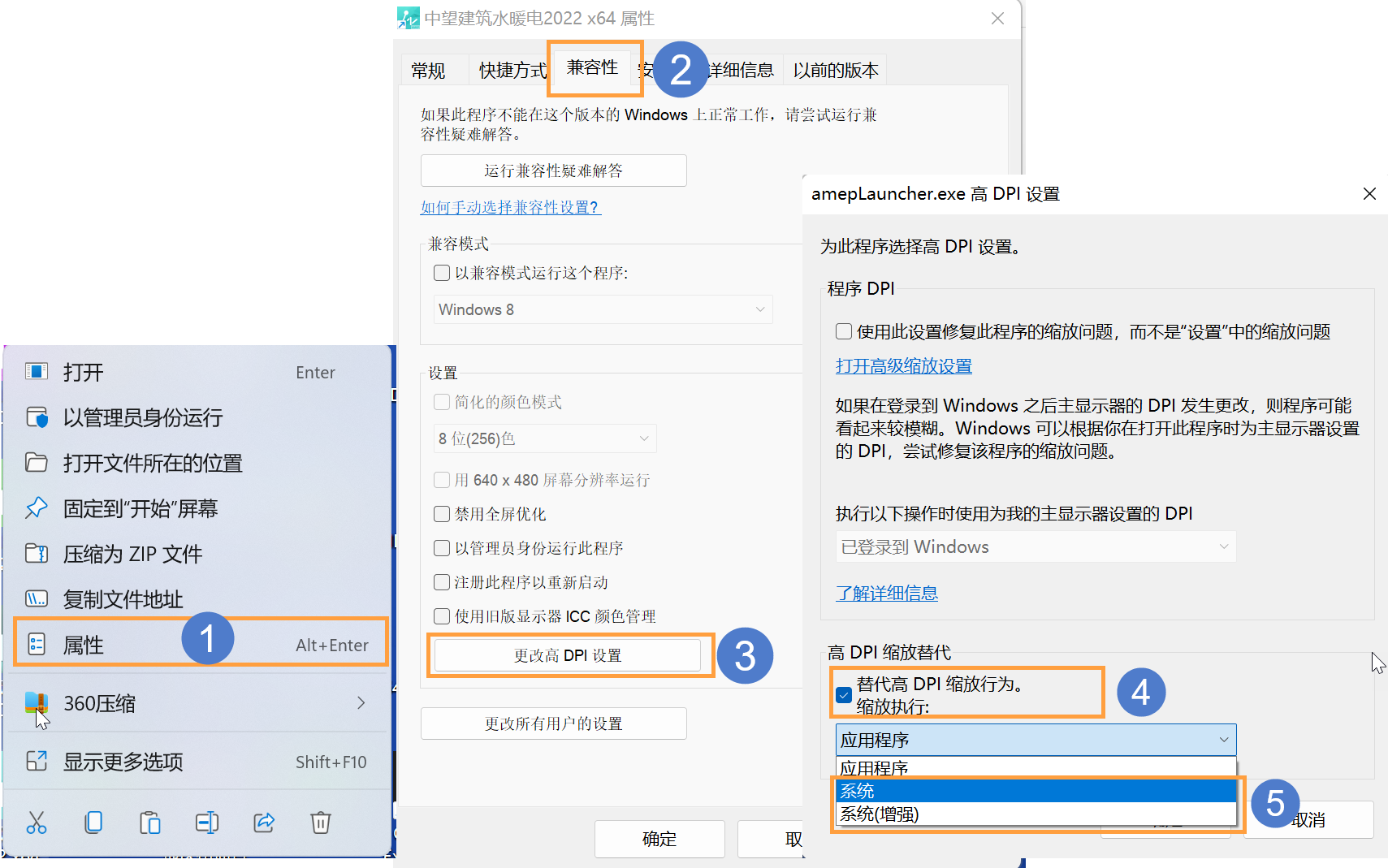
Task: Click the properties window title app icon
Action: pos(409,18)
